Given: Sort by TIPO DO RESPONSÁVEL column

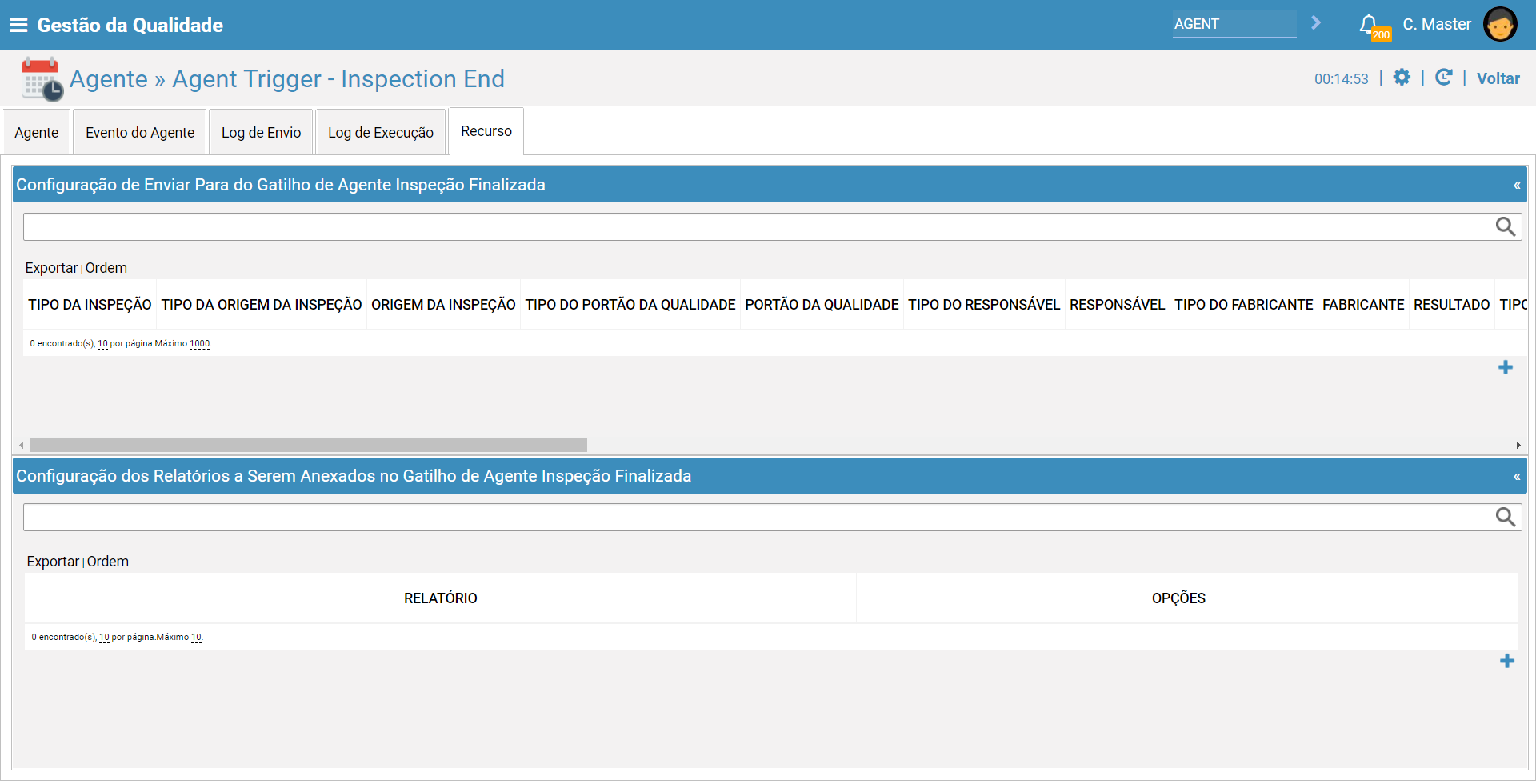Looking at the screenshot, I should pyautogui.click(x=984, y=305).
